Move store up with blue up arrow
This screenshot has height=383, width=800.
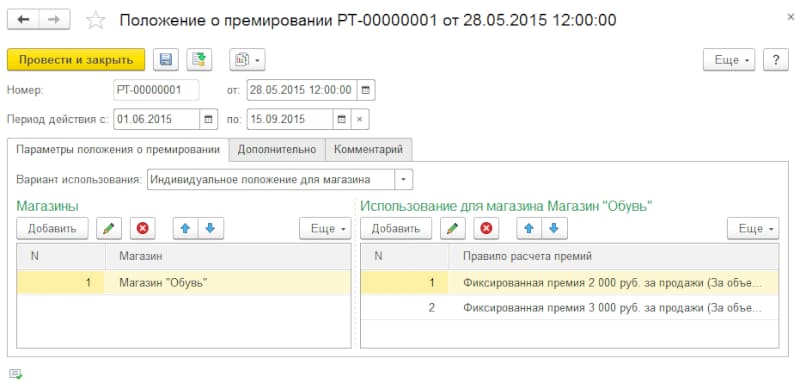point(186,228)
